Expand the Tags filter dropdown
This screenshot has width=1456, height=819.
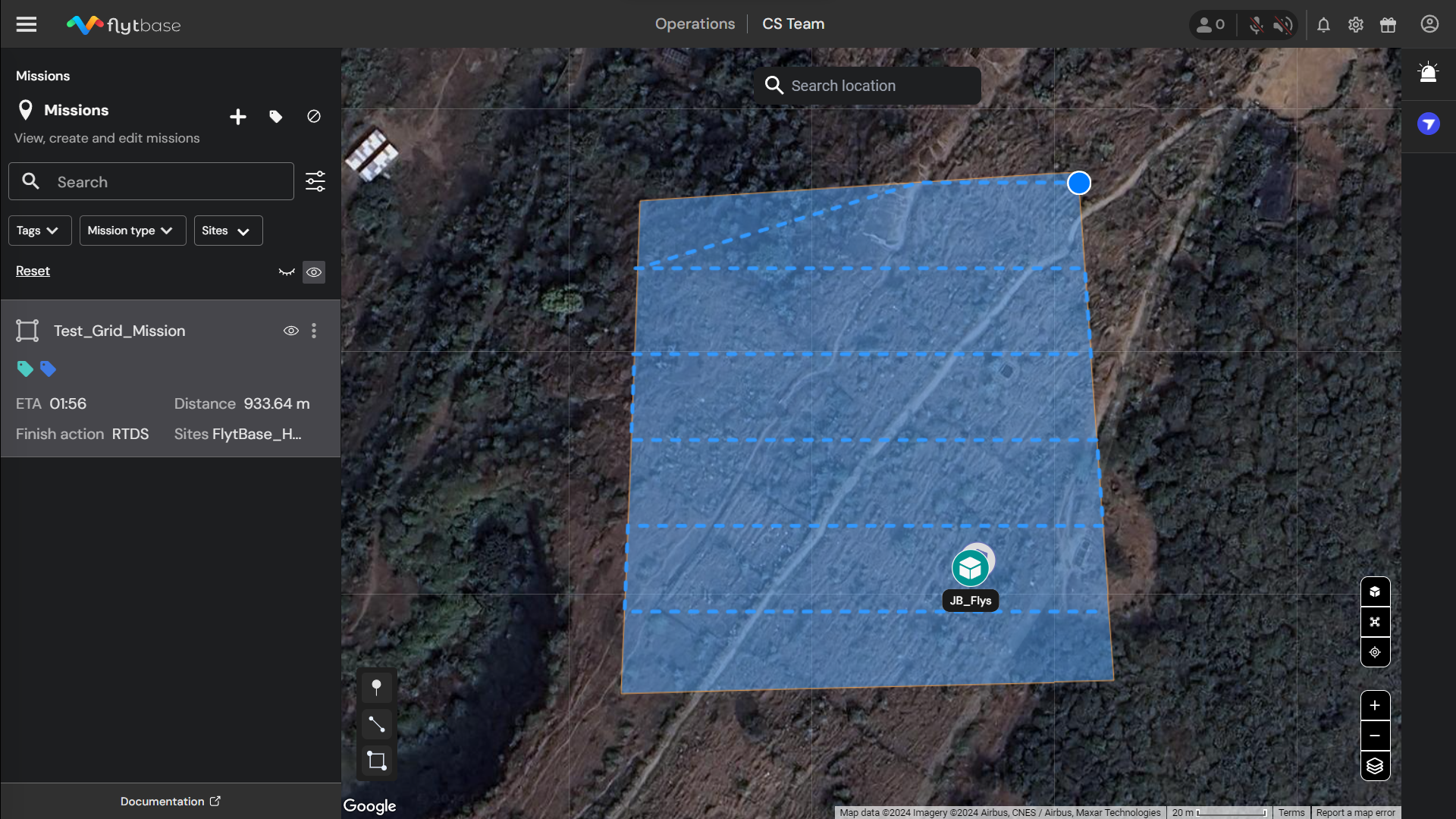pyautogui.click(x=39, y=231)
